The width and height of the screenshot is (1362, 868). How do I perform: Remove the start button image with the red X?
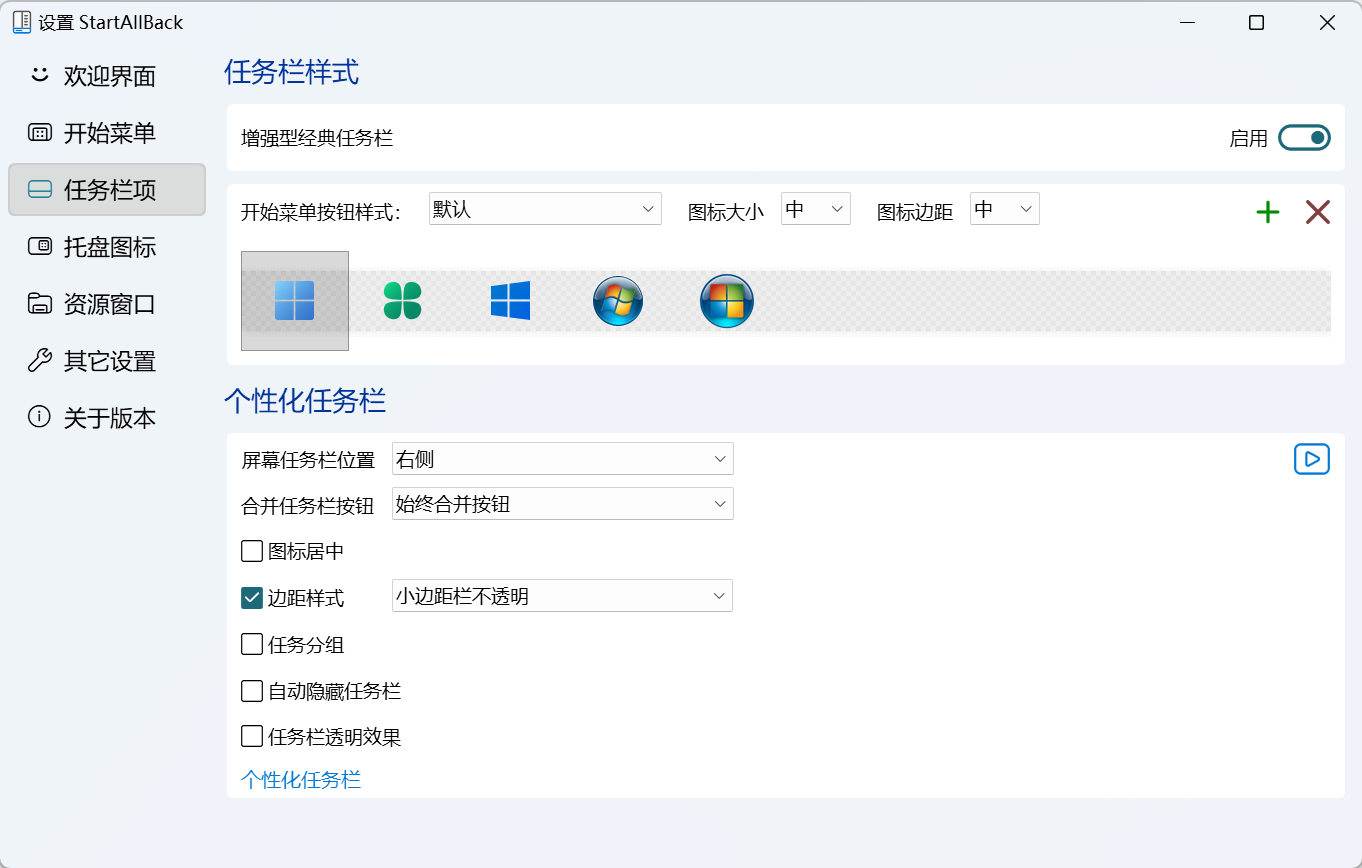1318,212
